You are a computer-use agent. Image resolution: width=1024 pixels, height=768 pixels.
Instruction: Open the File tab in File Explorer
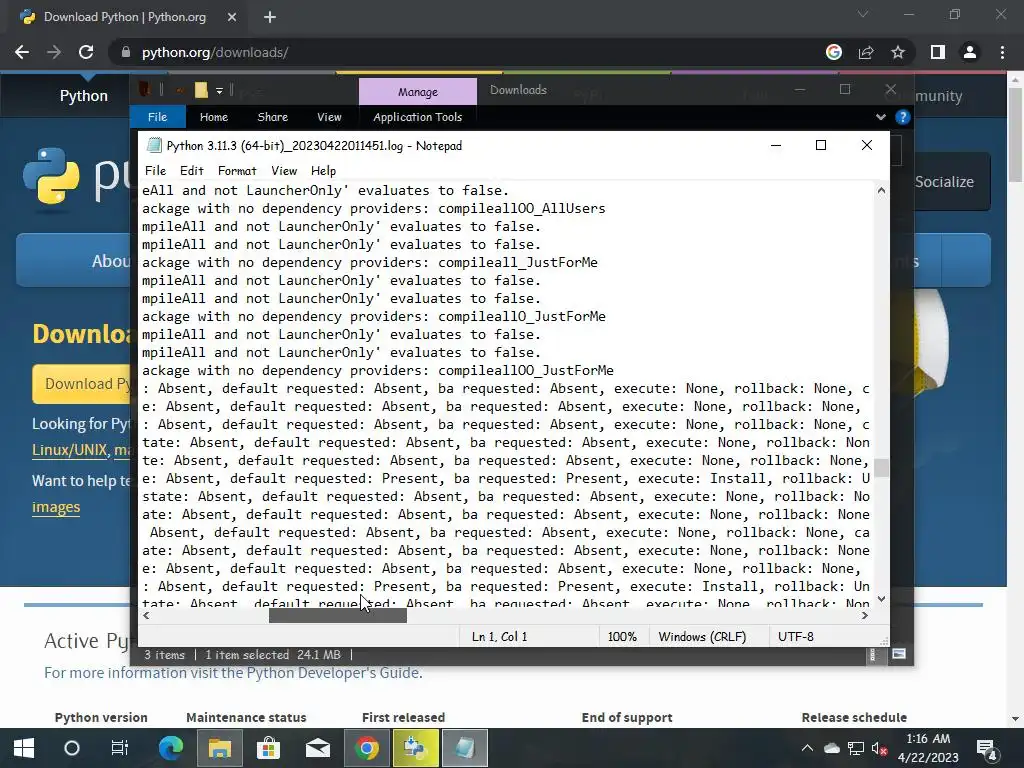click(x=157, y=117)
